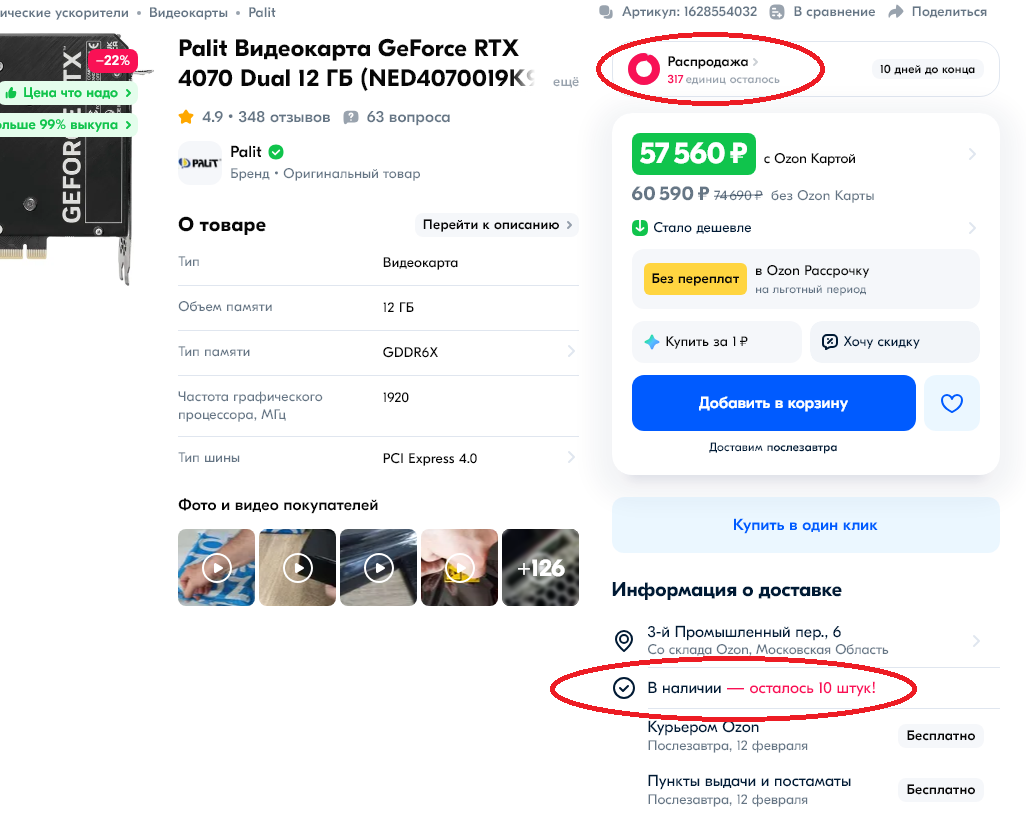Open '348 отзывов' reviews link

point(284,117)
